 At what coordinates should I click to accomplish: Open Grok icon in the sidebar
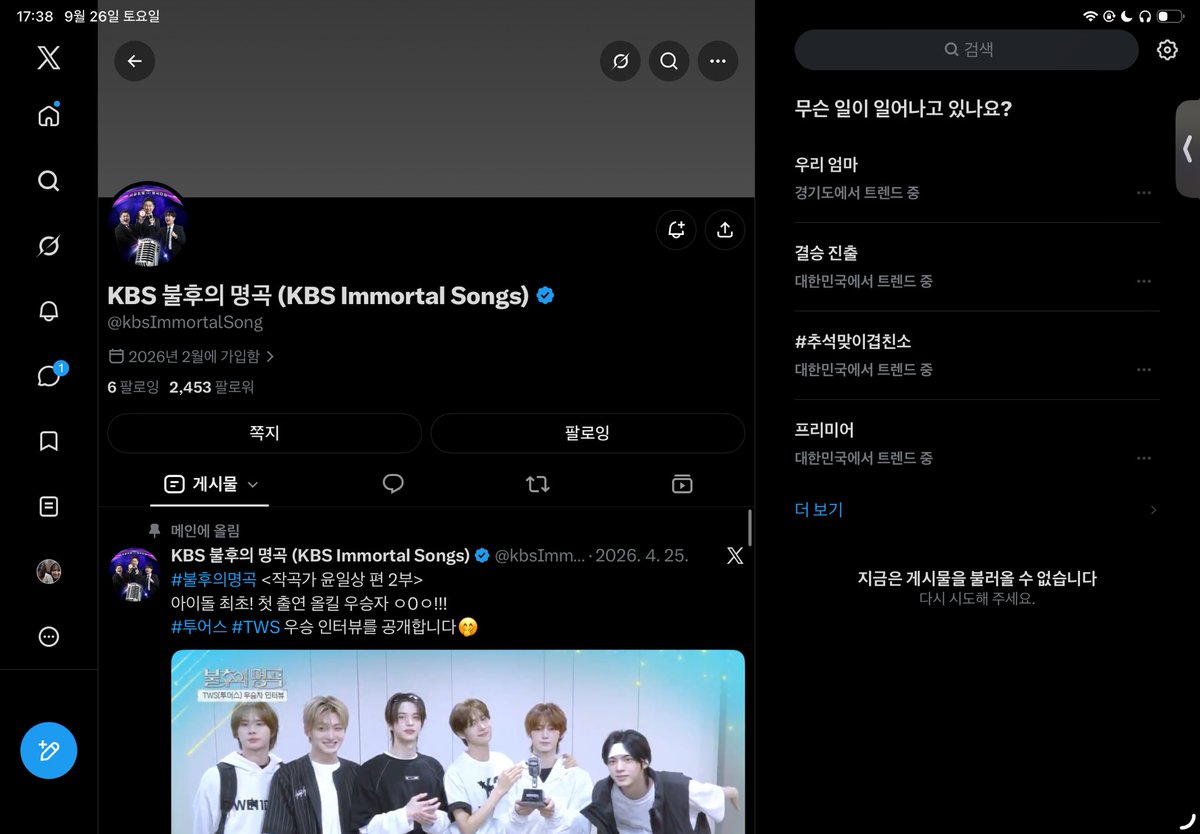pos(48,246)
